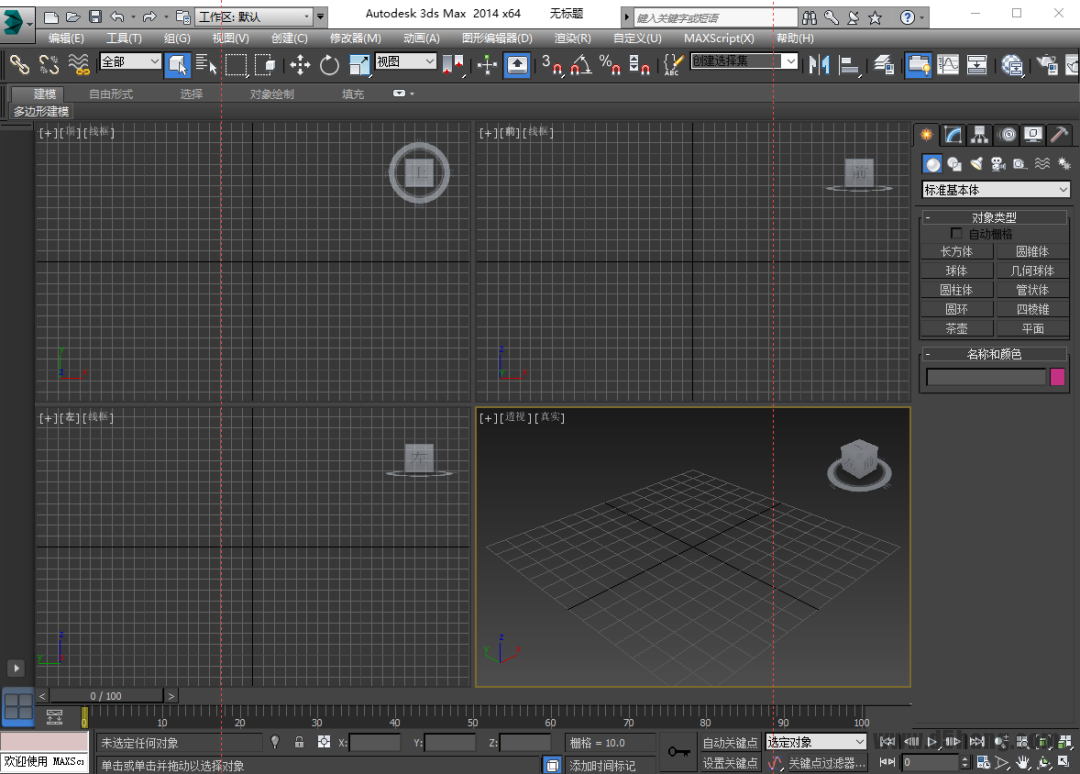Open the reference coordinate system dropdown 视图

[406, 62]
